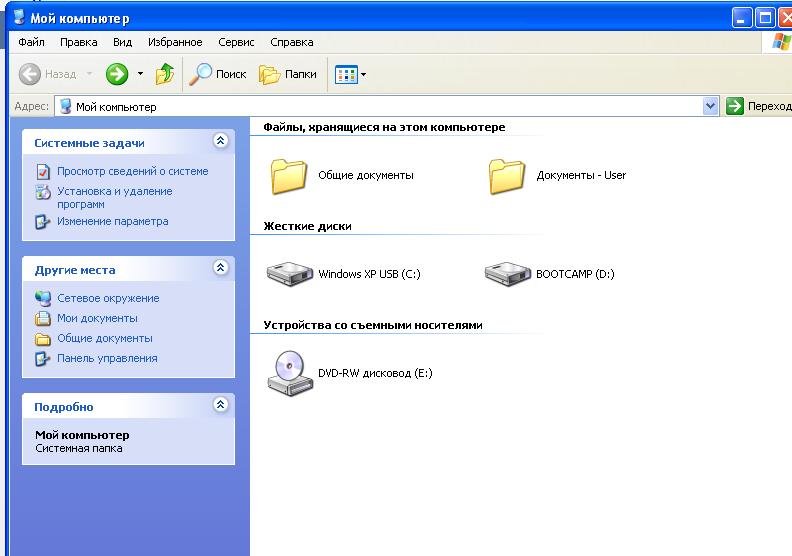The width and height of the screenshot is (792, 556).
Task: Open Панель управления link
Action: 107,358
